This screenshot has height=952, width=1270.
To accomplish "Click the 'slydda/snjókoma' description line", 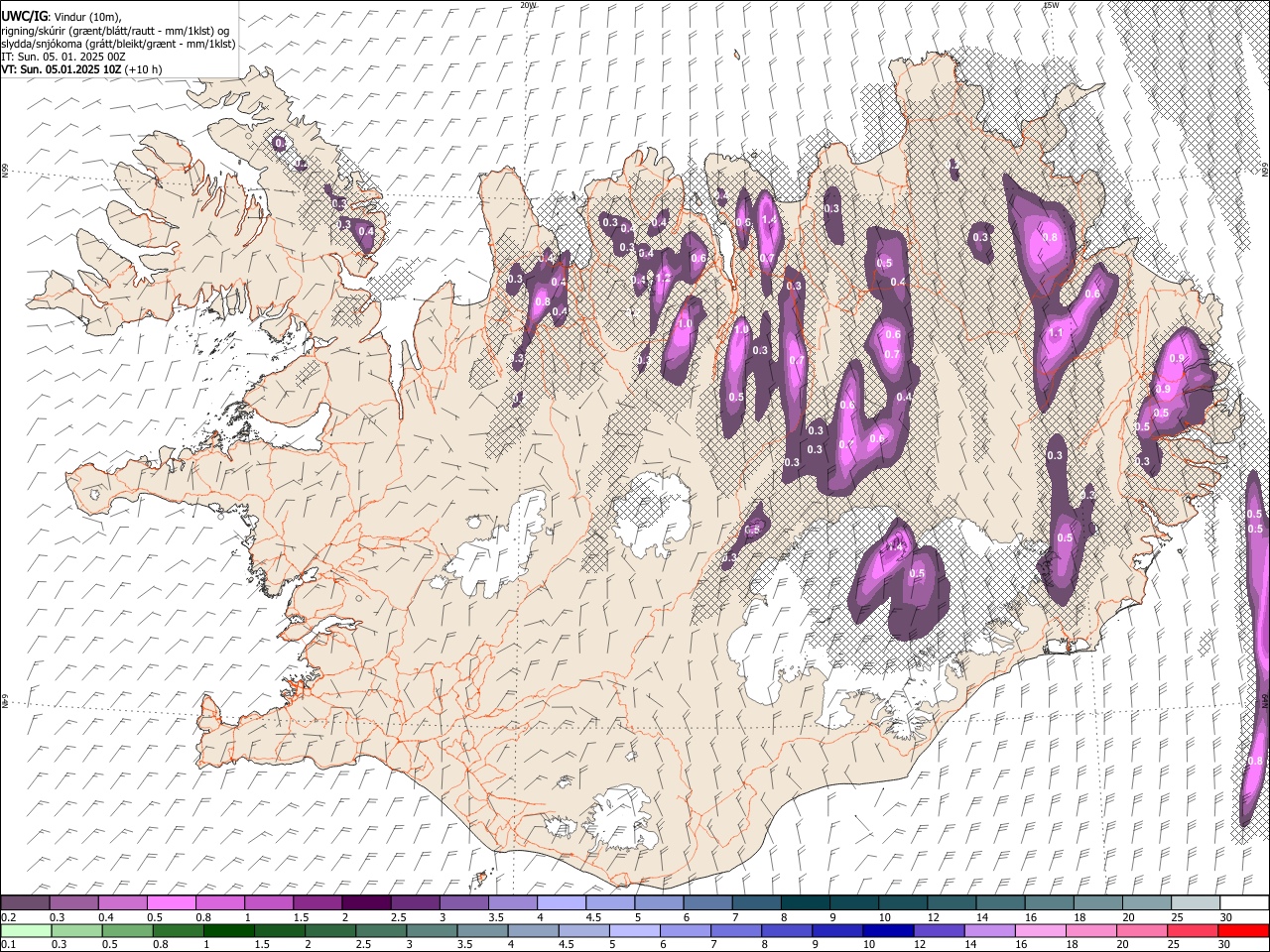I will tap(118, 44).
